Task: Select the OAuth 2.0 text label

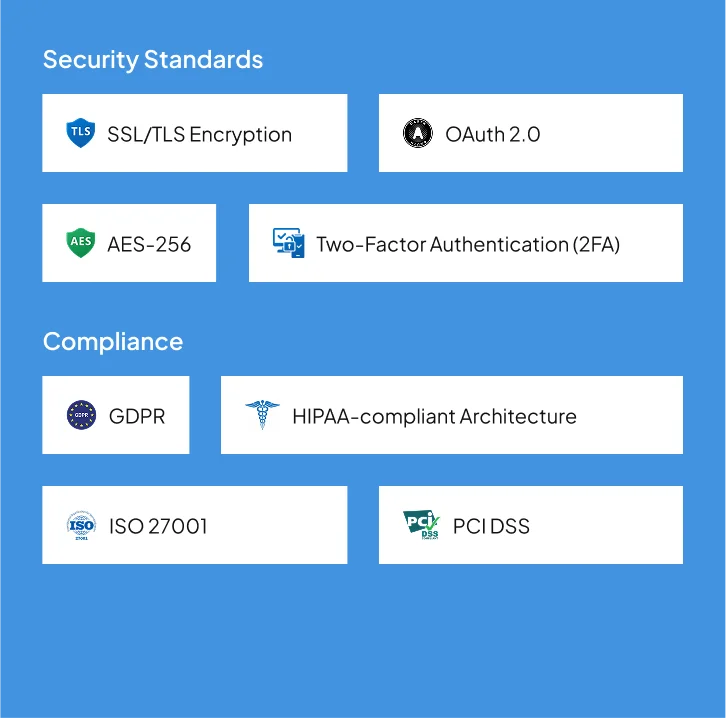Action: [493, 134]
